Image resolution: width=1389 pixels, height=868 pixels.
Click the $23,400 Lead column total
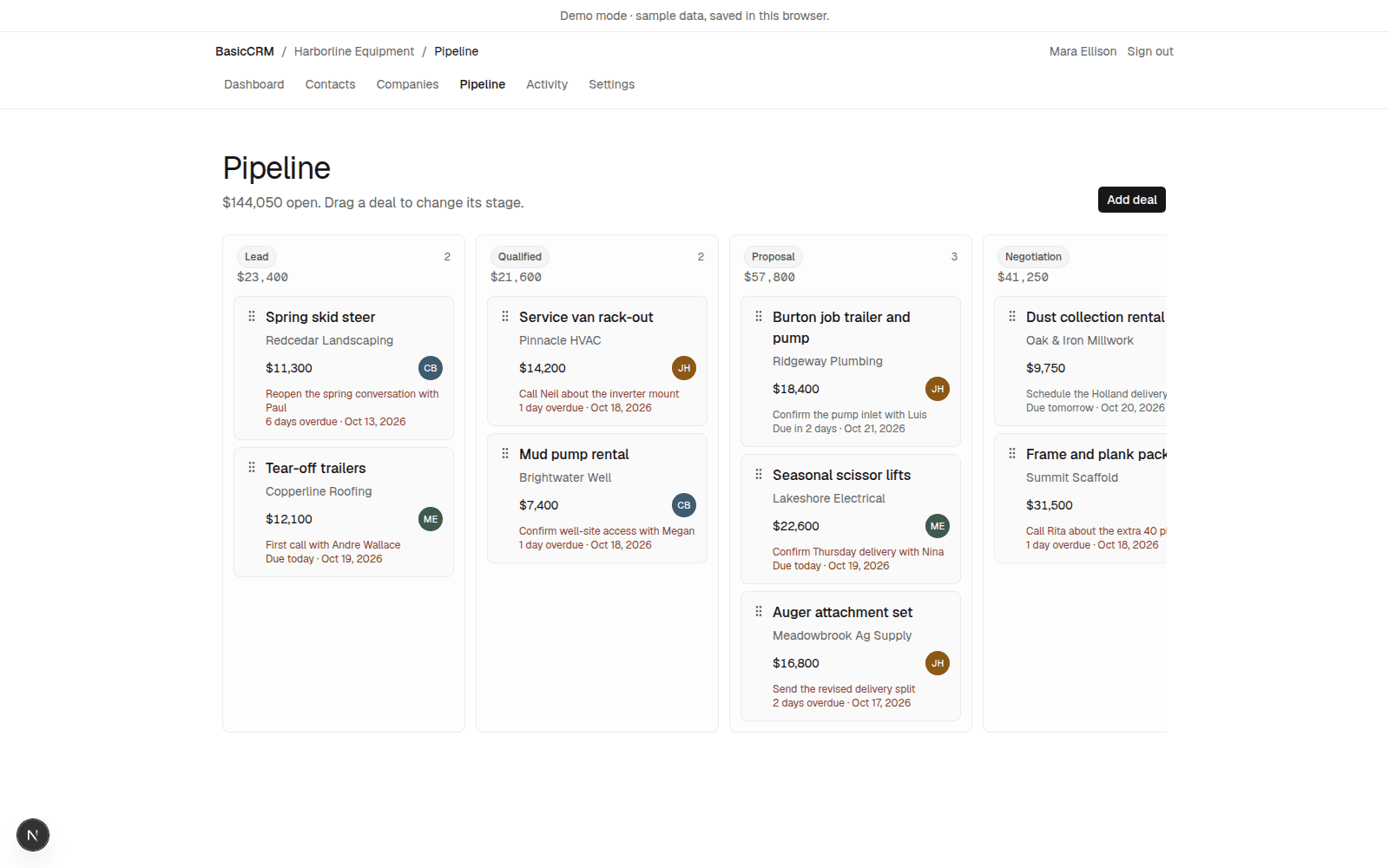click(262, 278)
